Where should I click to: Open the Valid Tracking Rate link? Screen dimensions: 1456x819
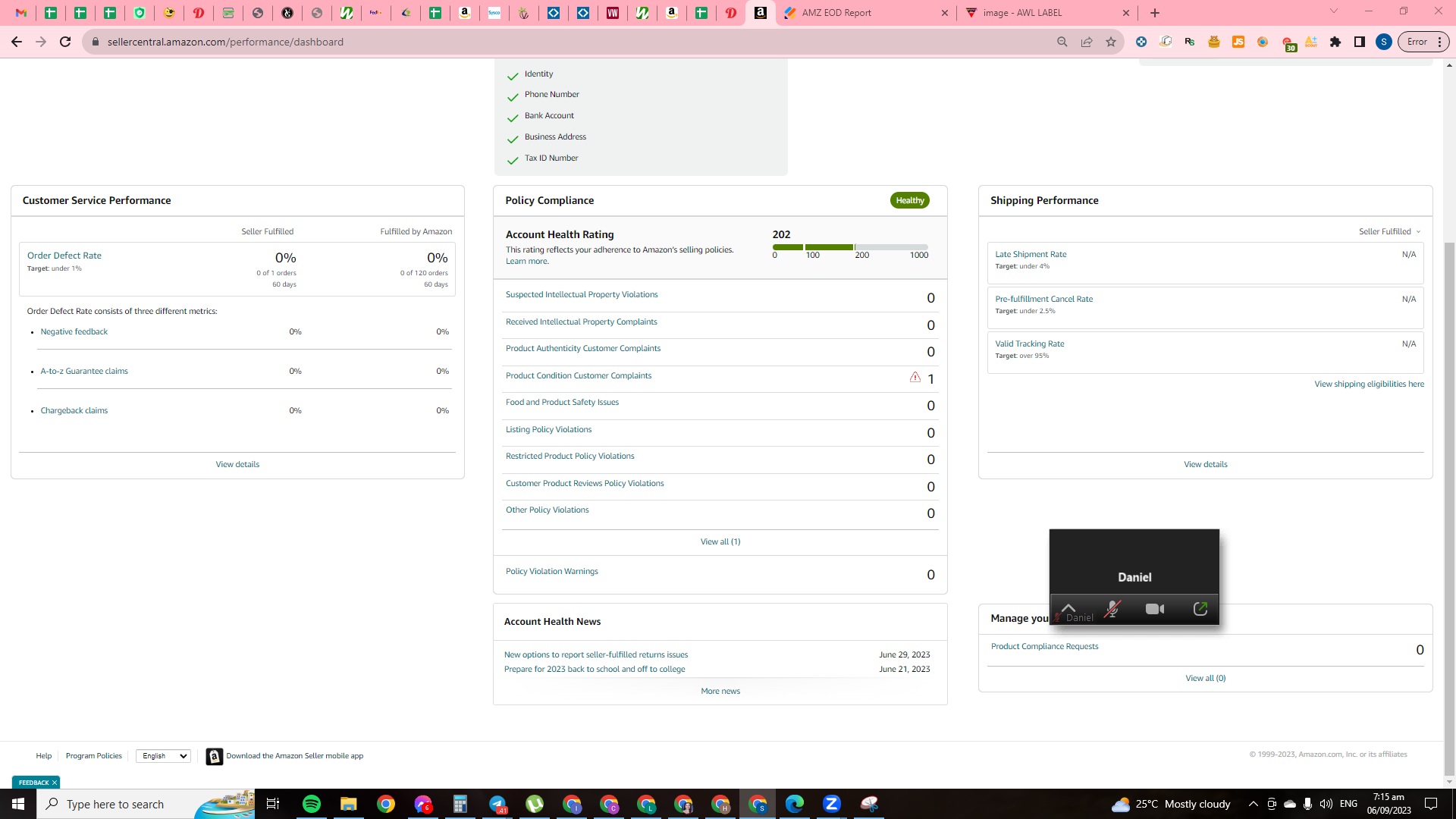[x=1030, y=344]
